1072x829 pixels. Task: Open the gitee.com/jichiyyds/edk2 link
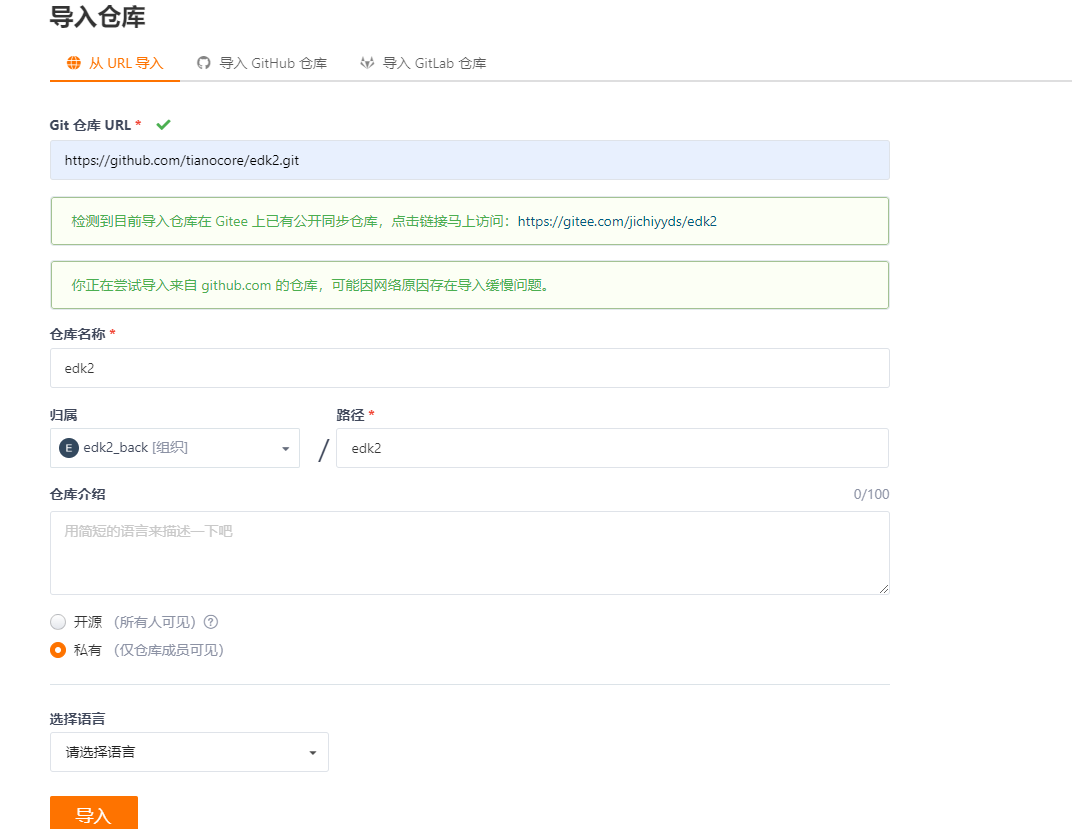pyautogui.click(x=617, y=221)
